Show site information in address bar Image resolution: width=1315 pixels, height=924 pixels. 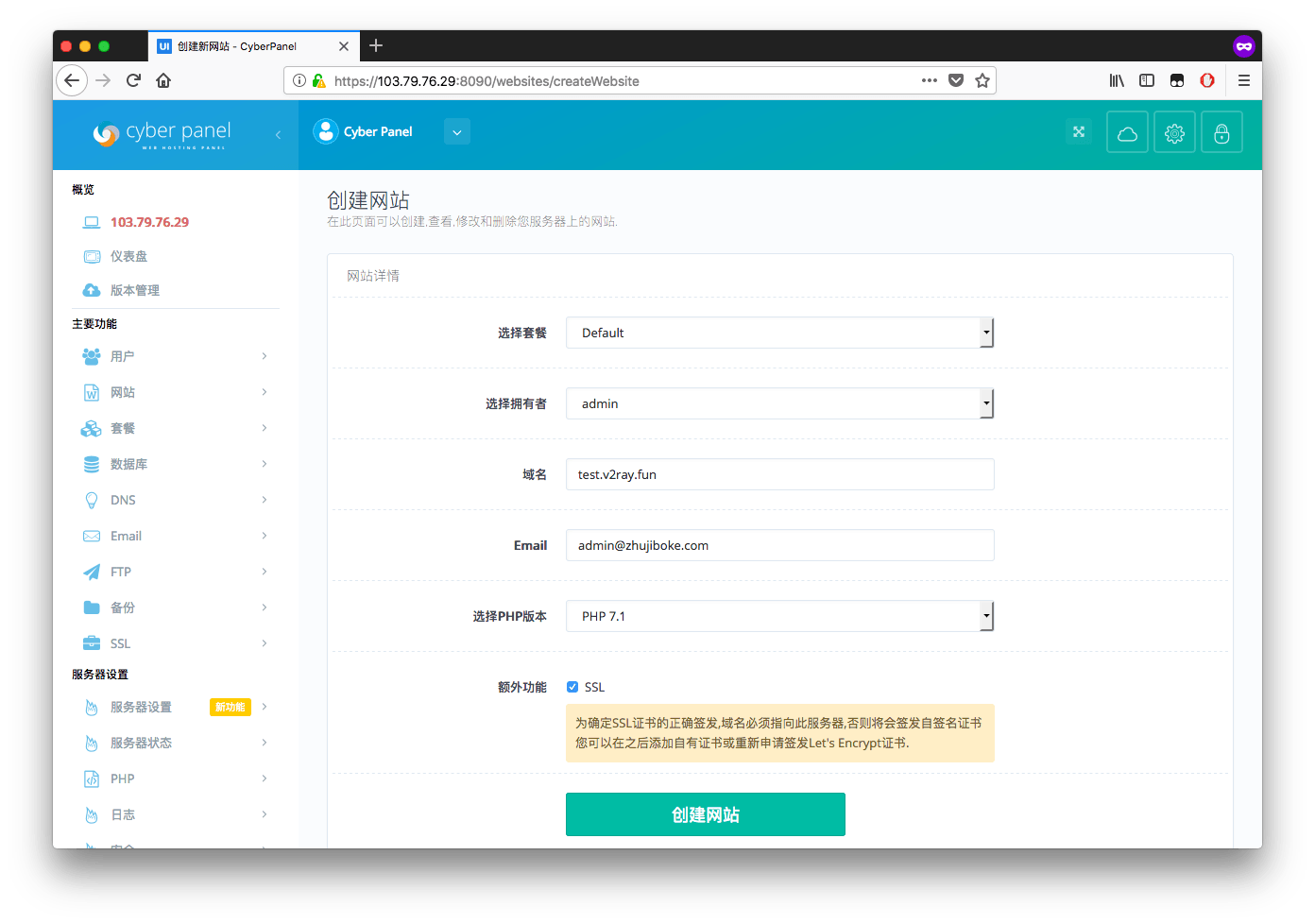point(299,80)
